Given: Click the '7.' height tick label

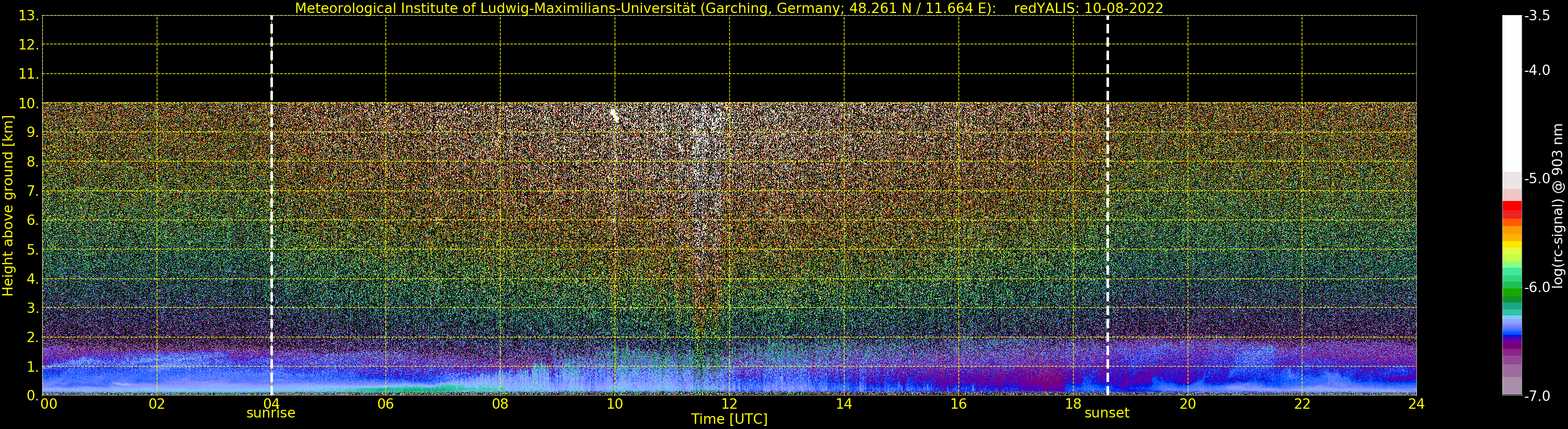Looking at the screenshot, I should [x=33, y=191].
